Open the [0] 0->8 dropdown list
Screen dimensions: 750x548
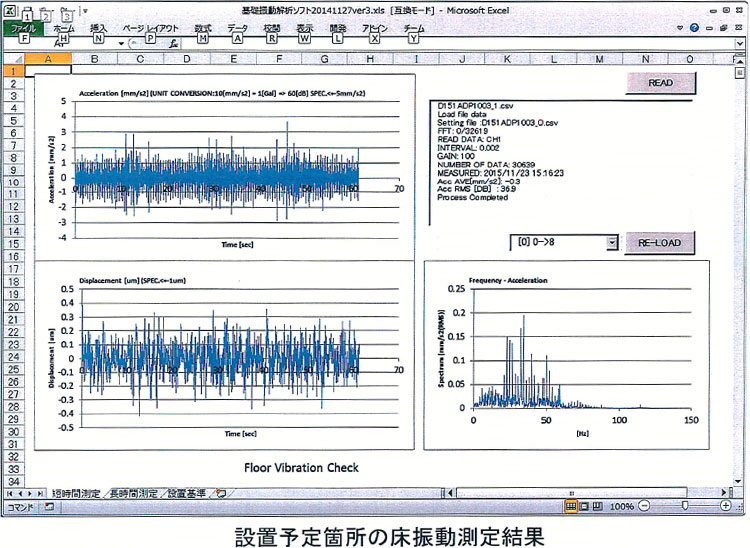[611, 243]
